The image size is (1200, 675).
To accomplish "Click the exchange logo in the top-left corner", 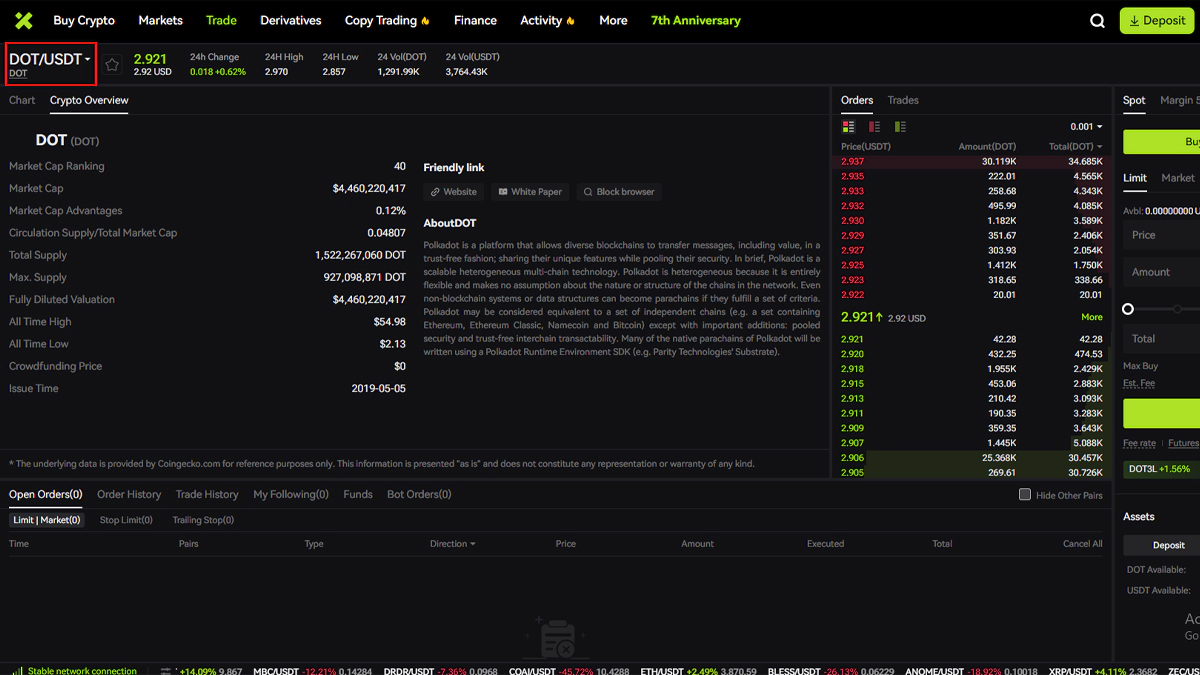I will tap(24, 20).
